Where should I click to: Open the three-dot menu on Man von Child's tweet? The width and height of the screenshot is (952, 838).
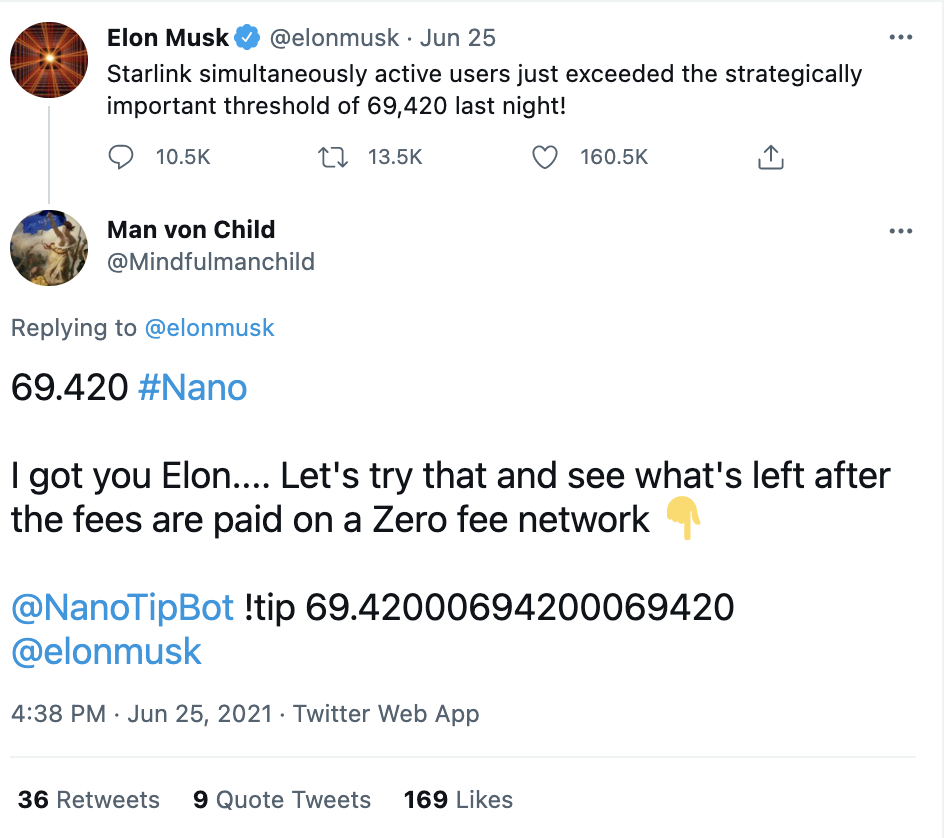click(x=901, y=231)
